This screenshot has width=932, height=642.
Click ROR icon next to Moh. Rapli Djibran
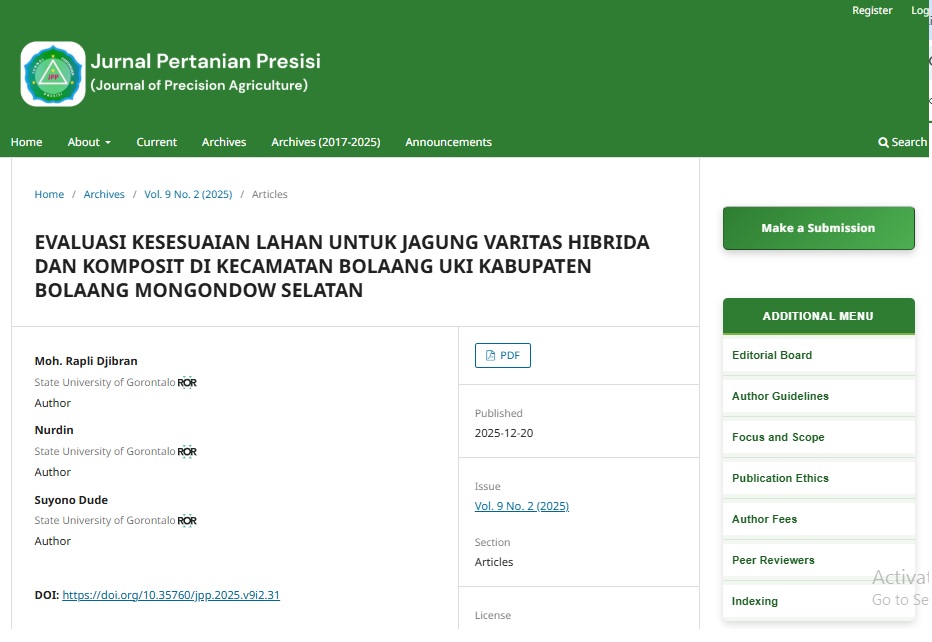[187, 383]
